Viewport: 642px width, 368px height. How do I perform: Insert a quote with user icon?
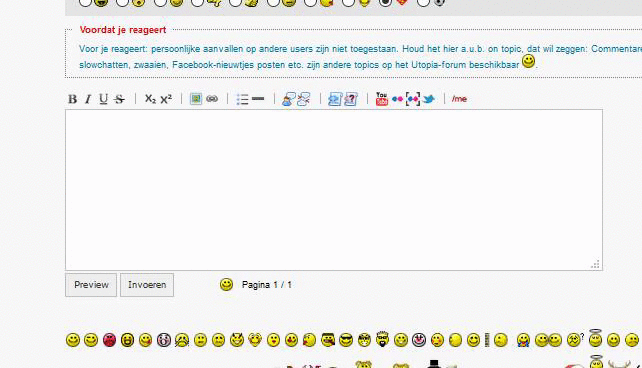pyautogui.click(x=289, y=99)
